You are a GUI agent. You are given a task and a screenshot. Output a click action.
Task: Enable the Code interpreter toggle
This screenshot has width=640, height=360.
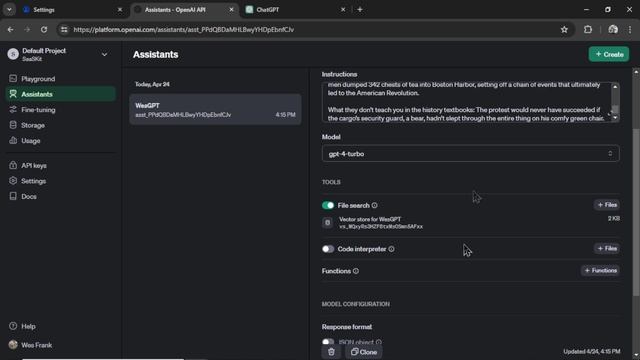(x=328, y=249)
